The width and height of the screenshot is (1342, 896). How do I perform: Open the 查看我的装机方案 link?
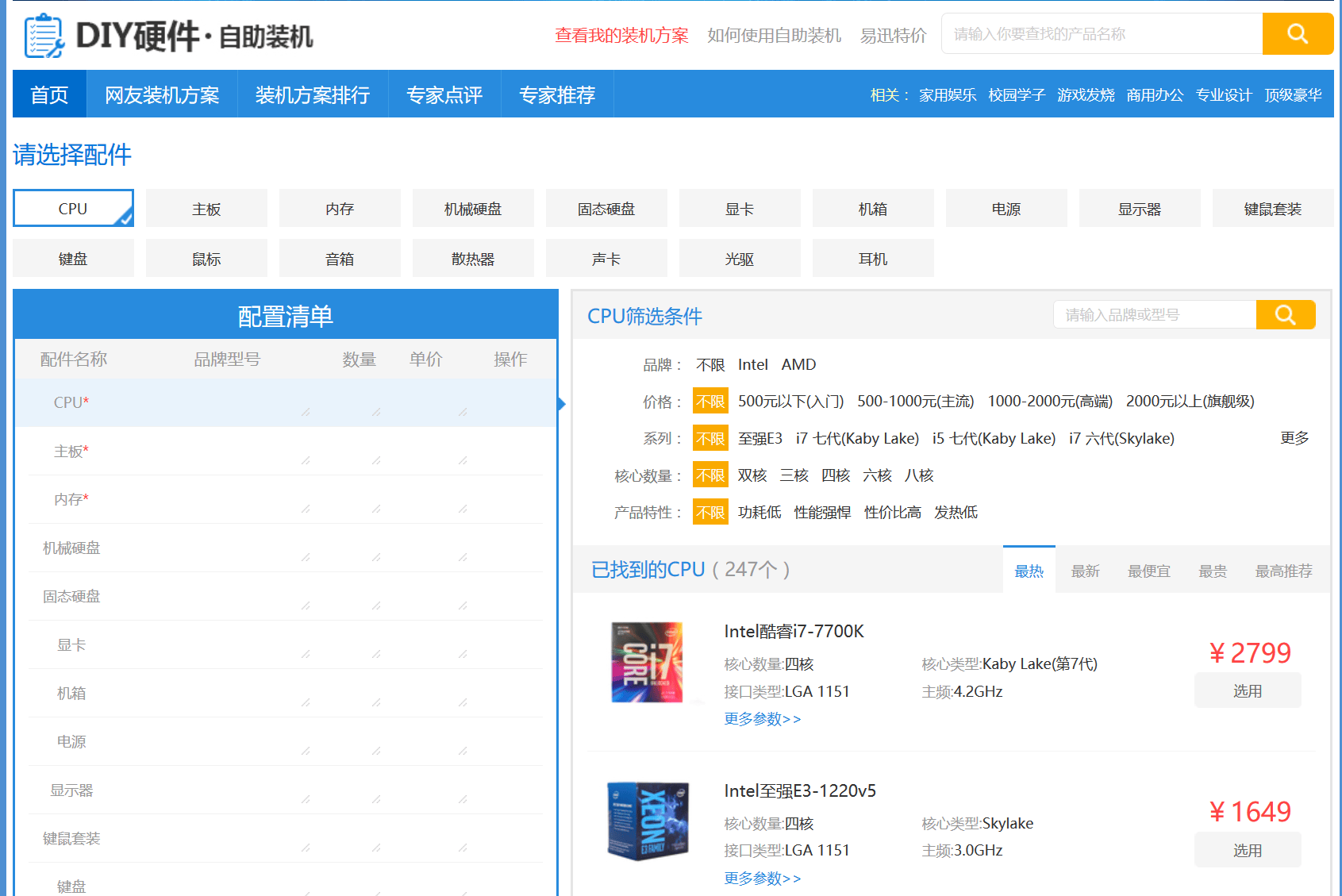pos(621,36)
